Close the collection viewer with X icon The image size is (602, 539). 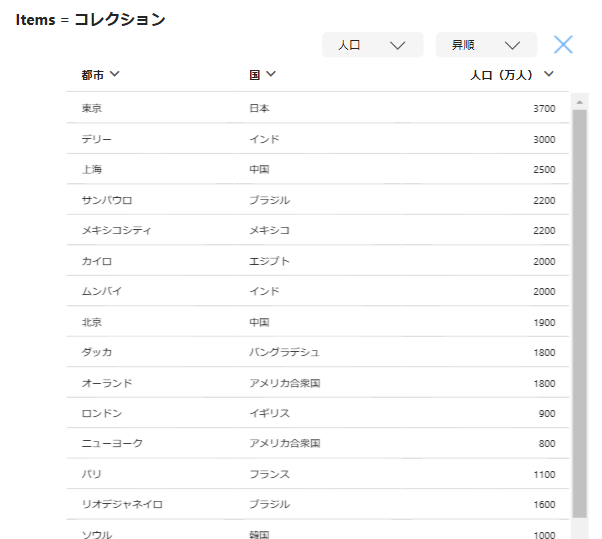(563, 45)
